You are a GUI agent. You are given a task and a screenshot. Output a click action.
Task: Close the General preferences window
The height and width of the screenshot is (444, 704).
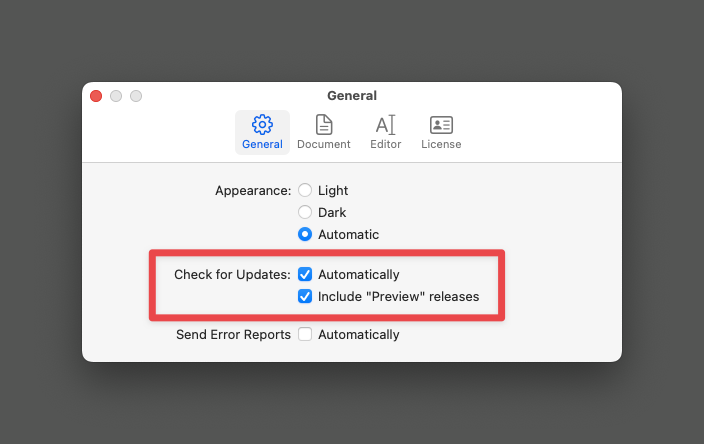pyautogui.click(x=96, y=96)
